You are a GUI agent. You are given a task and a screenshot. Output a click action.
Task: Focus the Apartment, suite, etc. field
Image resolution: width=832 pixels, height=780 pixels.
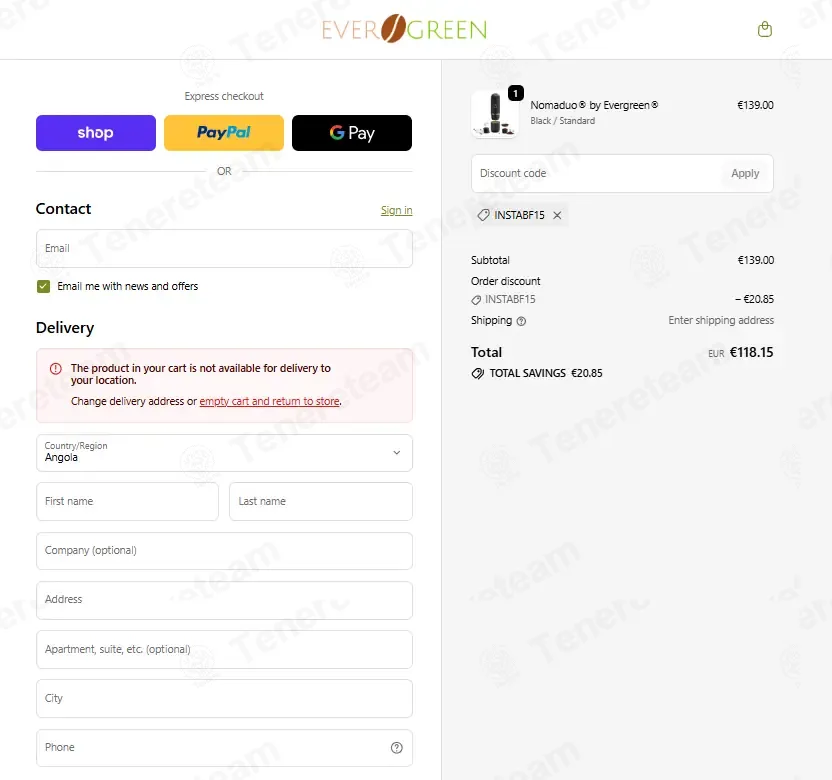[x=224, y=649]
